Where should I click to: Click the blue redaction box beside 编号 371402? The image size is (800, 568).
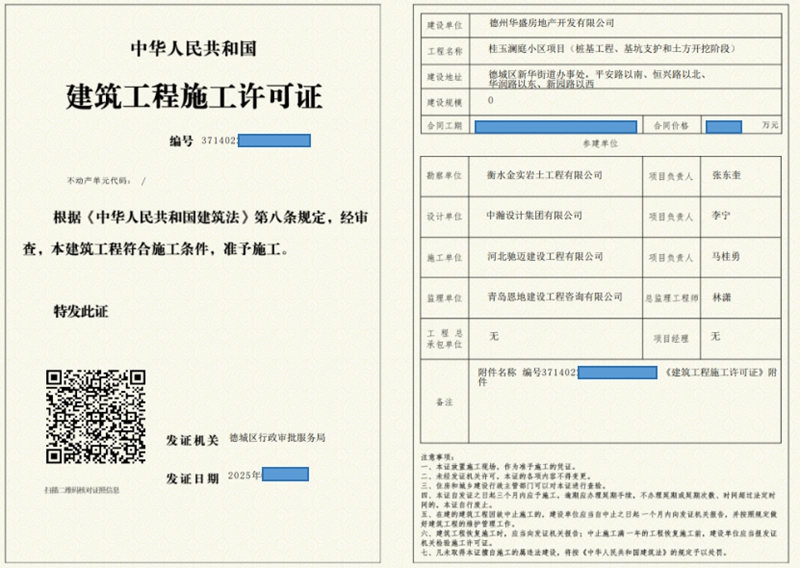(273, 142)
